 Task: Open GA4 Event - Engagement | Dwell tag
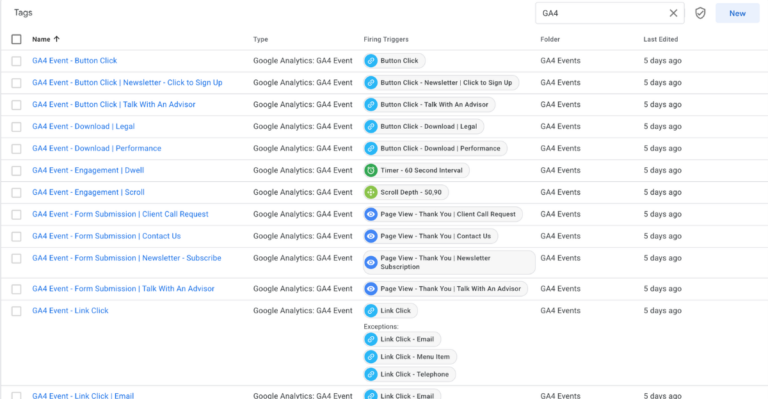[88, 170]
